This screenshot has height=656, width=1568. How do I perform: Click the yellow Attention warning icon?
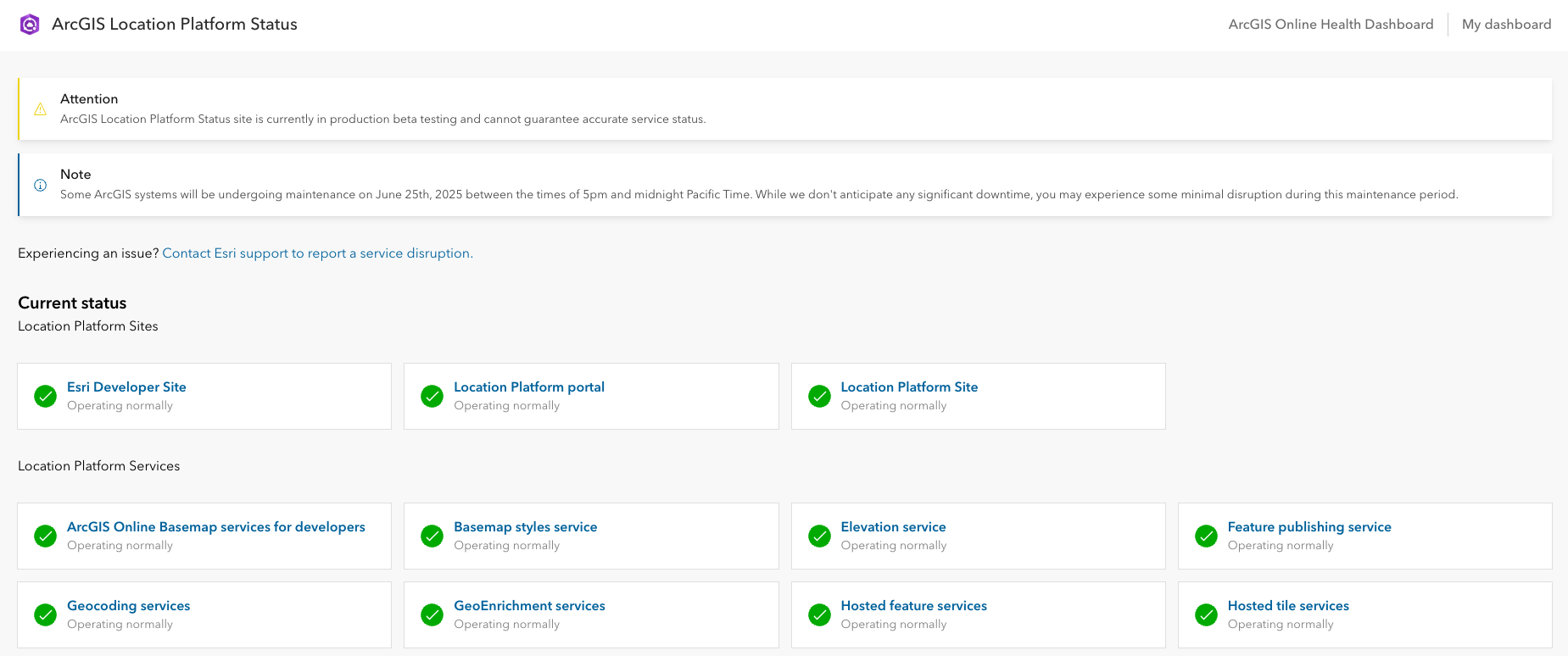(40, 109)
